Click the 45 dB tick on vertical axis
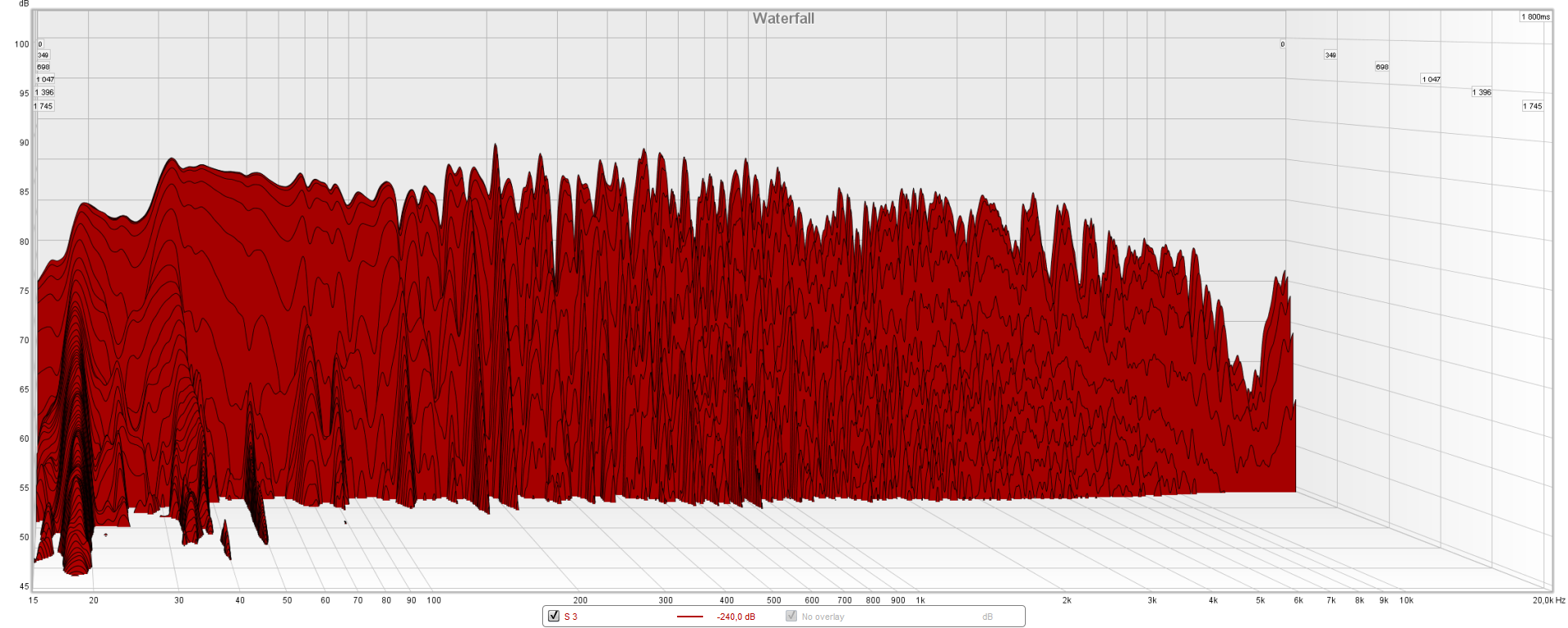The height and width of the screenshot is (628, 1568). coord(24,586)
